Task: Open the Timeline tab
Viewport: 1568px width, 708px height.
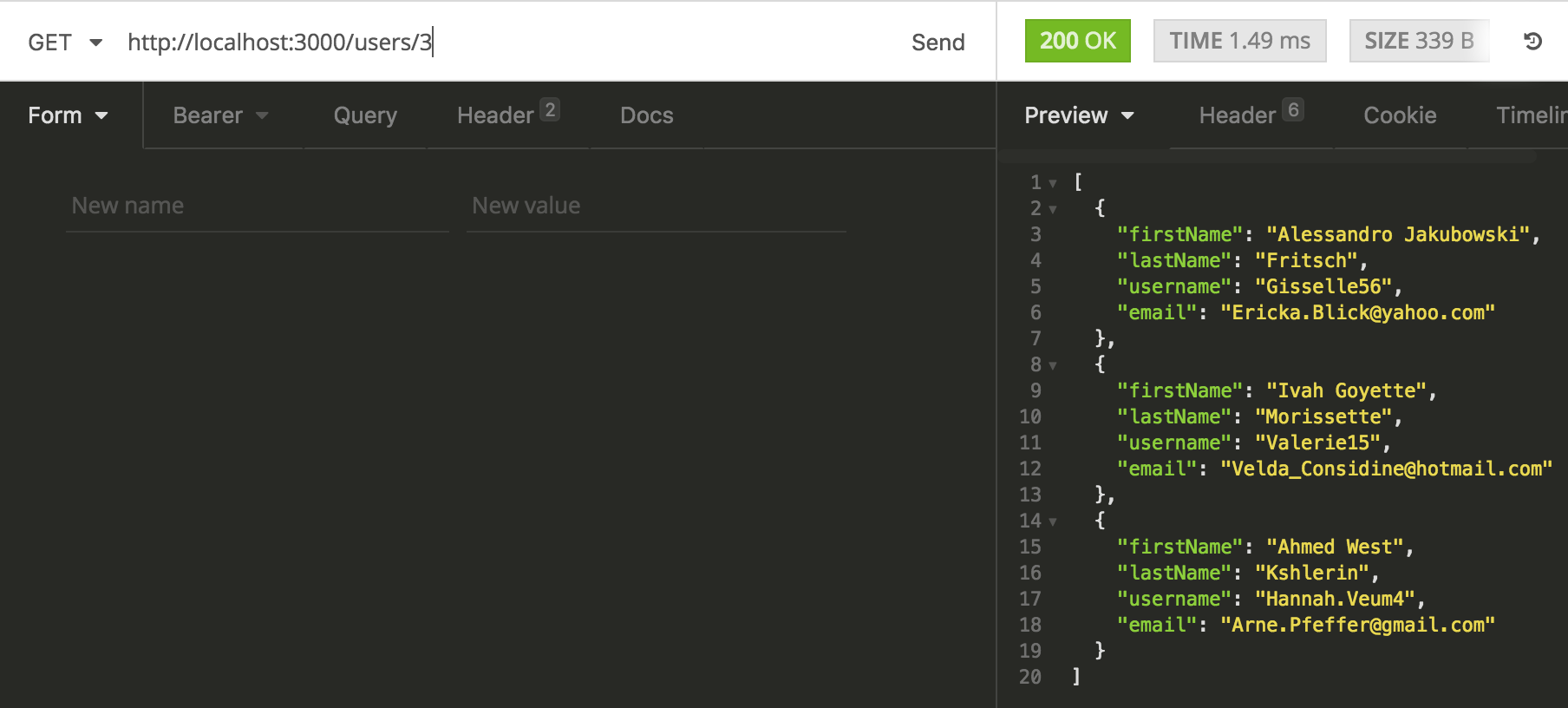Action: 1531,115
